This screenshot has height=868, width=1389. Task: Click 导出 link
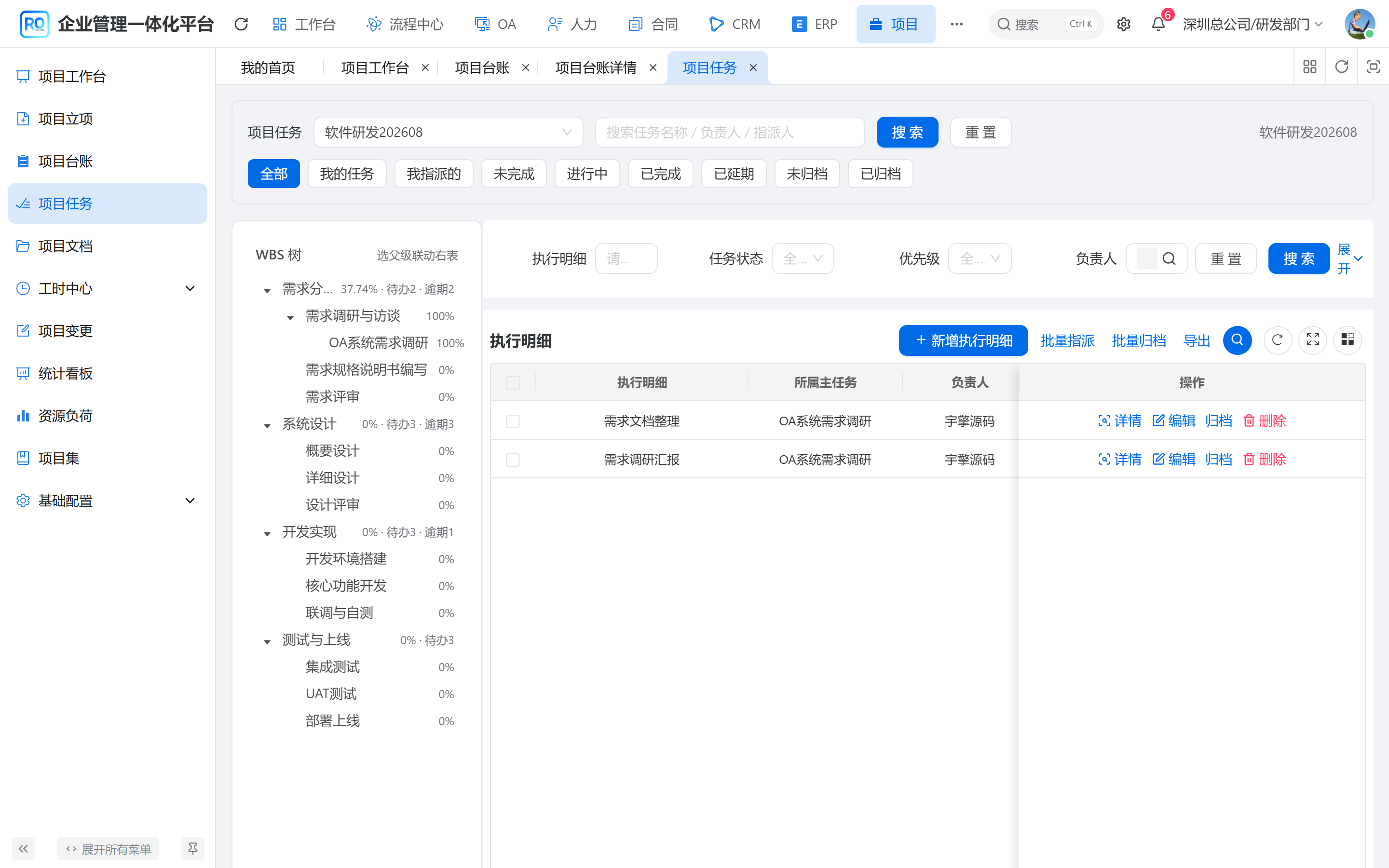pos(1197,340)
